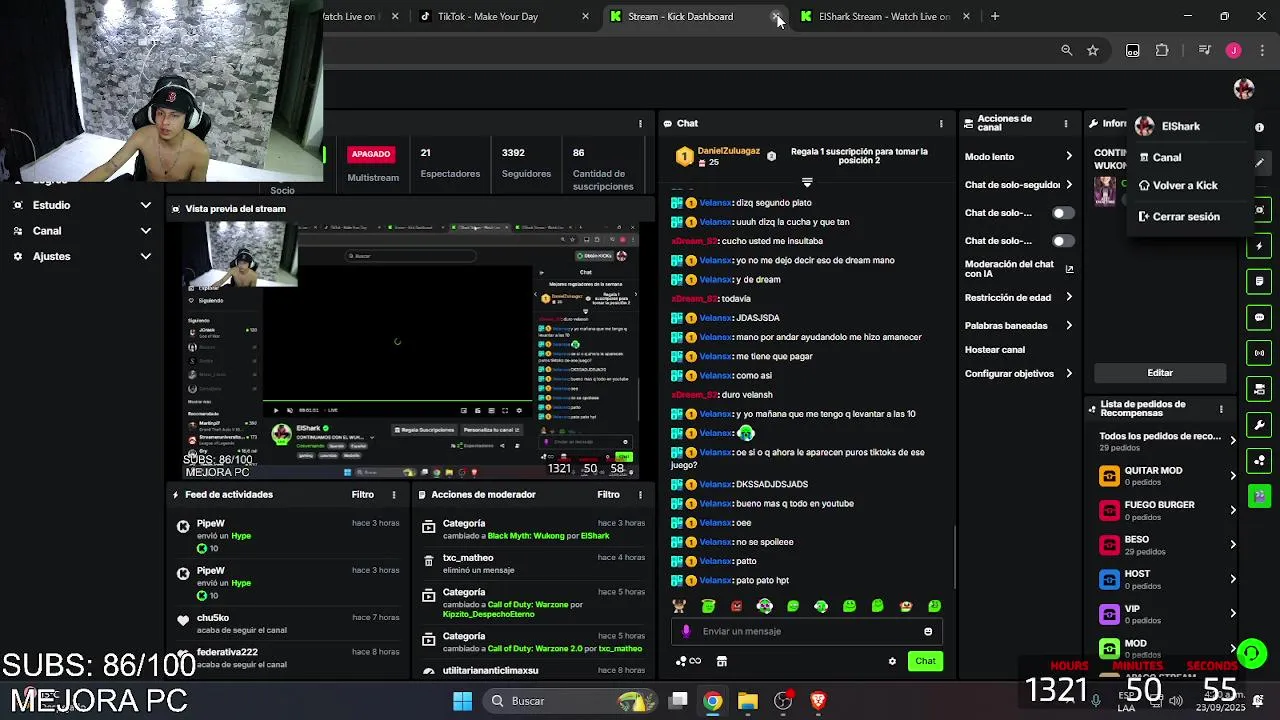
Task: Open the notes sidebar icon
Action: [1260, 282]
